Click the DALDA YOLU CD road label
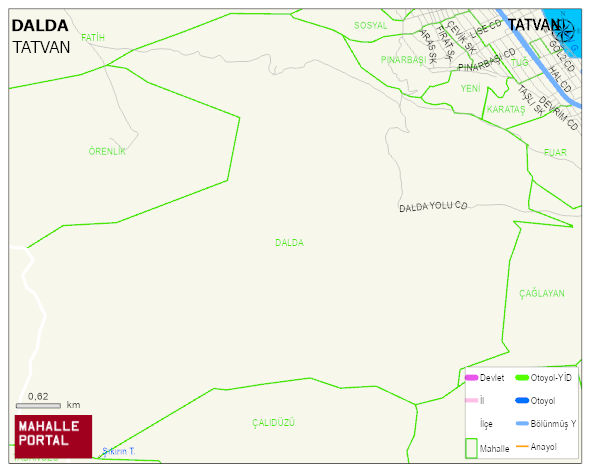 click(x=433, y=206)
